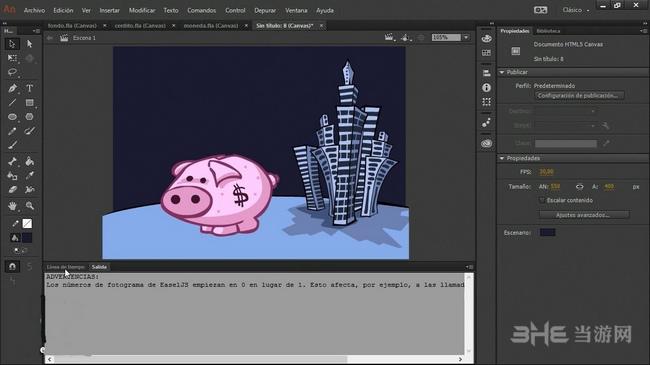Select the Paint Bucket tool
The height and width of the screenshot is (365, 650).
[29, 161]
